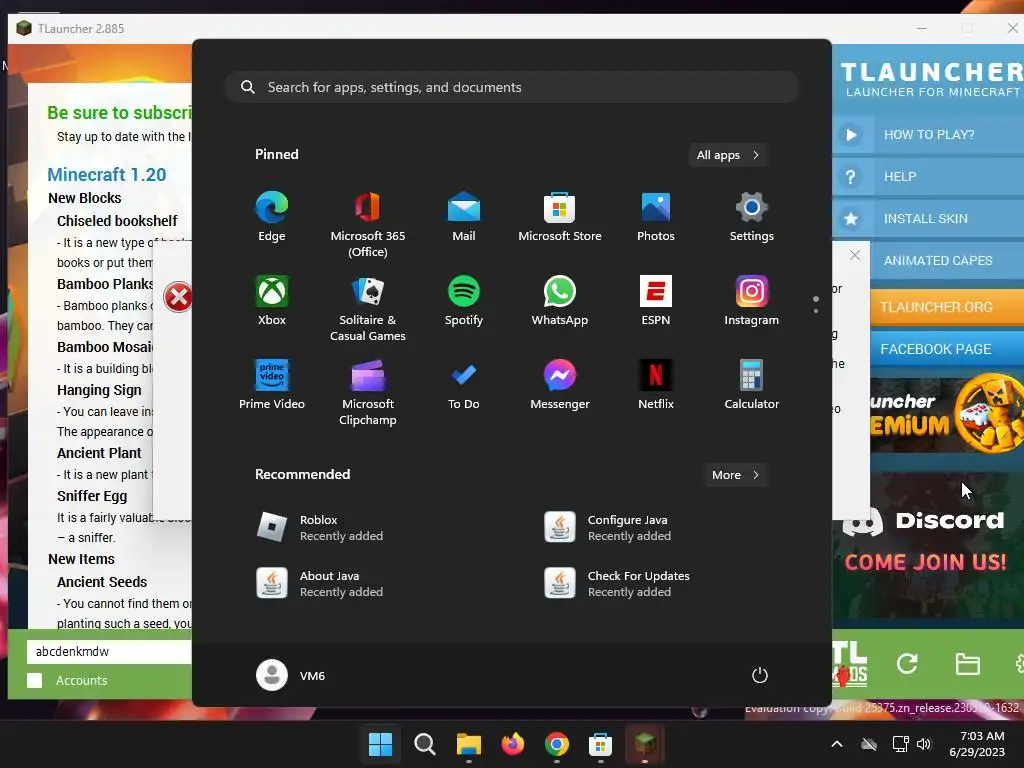The image size is (1024, 768).
Task: Launch Microsoft Clipchamp
Action: coord(368,393)
